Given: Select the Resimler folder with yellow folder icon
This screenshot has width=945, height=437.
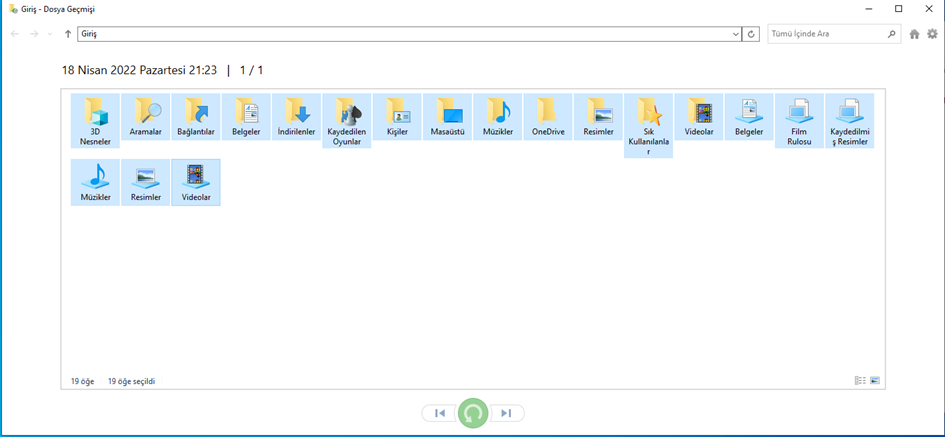Looking at the screenshot, I should [x=598, y=117].
